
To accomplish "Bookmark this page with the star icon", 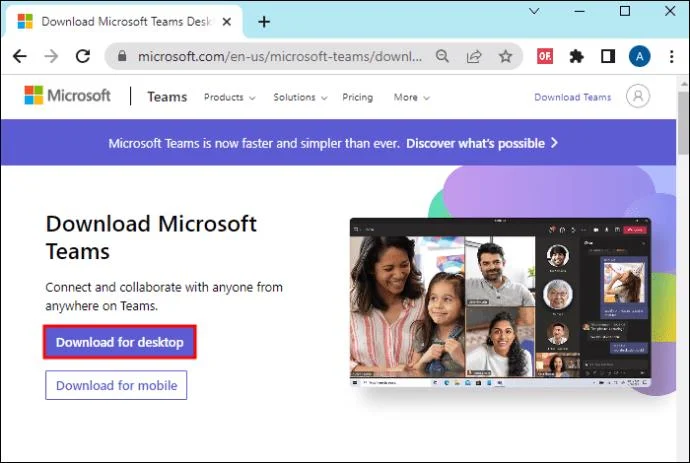I will [505, 56].
